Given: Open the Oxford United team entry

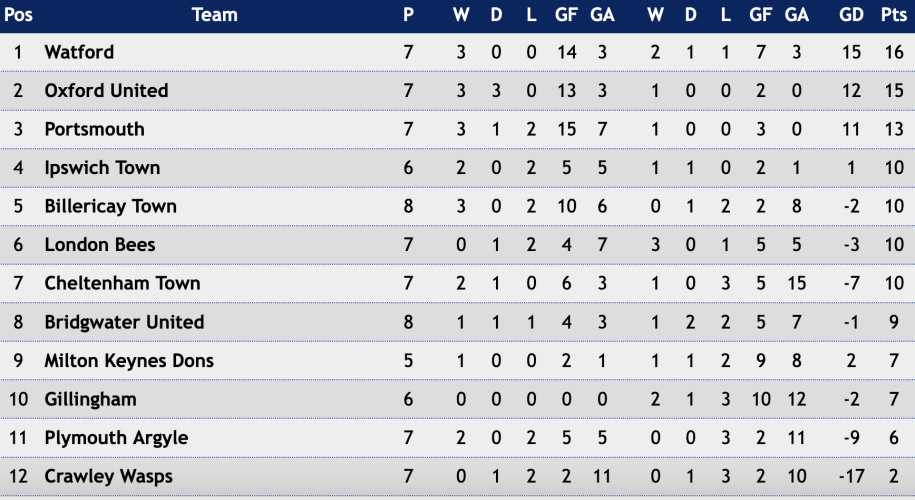Looking at the screenshot, I should (106, 90).
